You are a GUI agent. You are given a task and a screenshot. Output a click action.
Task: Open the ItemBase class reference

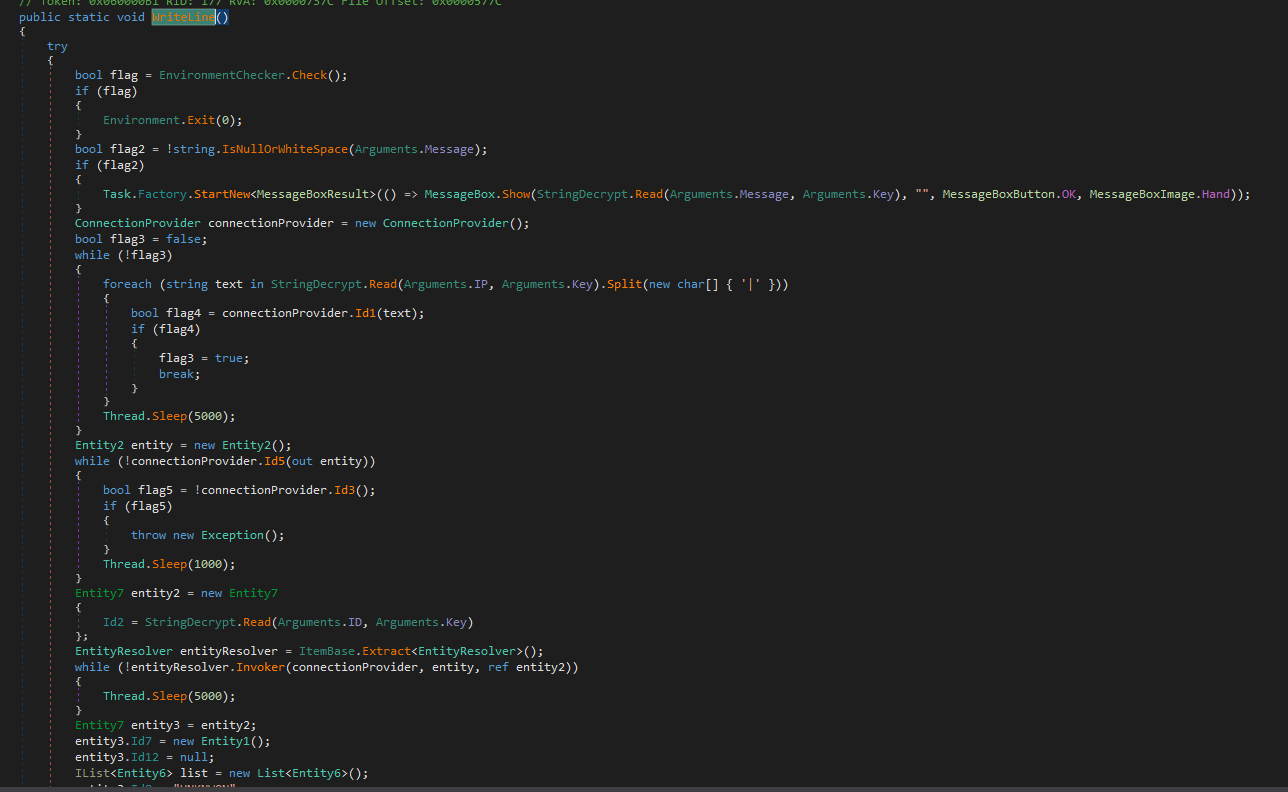pyautogui.click(x=327, y=651)
